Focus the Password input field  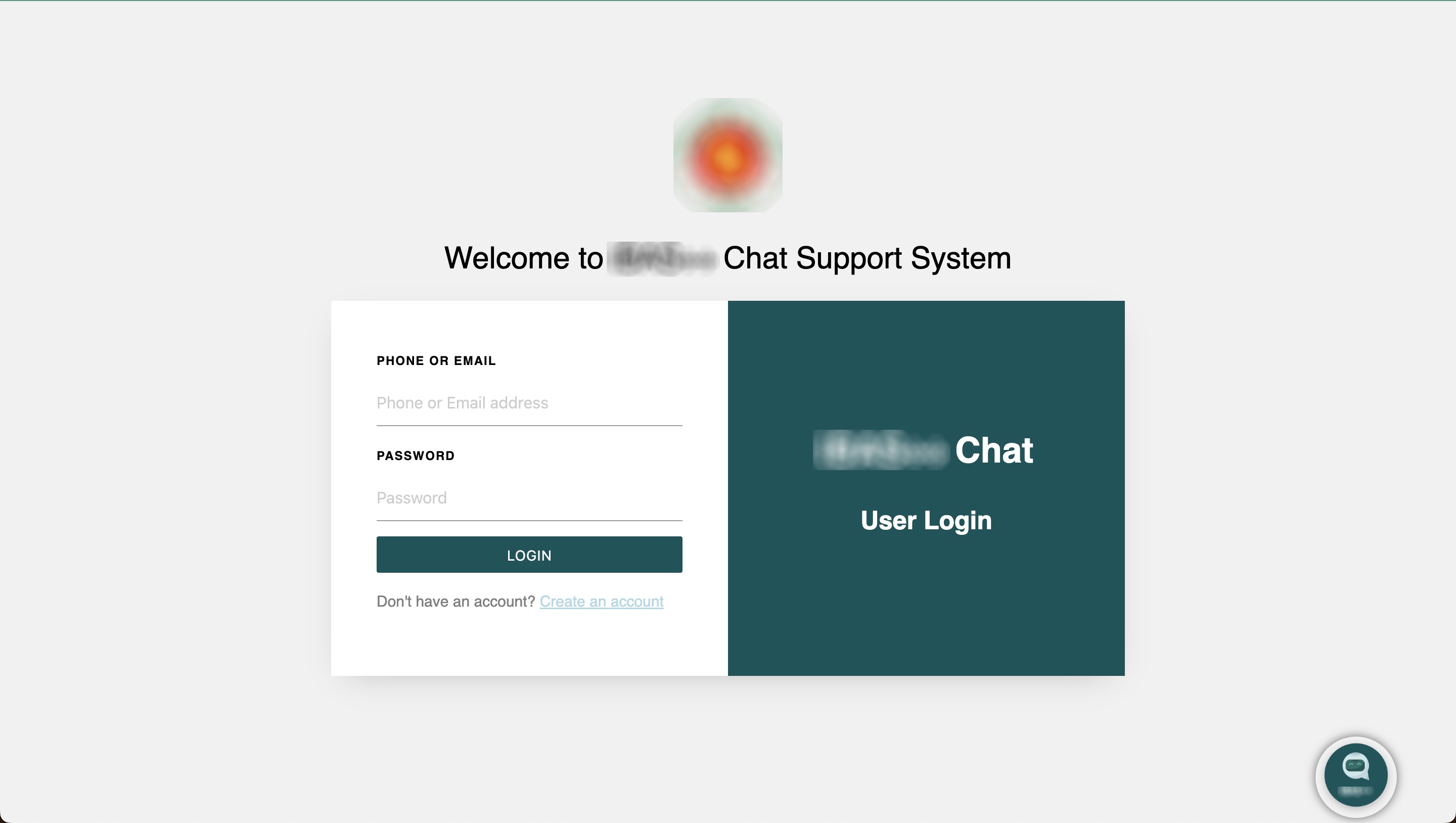[x=529, y=498]
